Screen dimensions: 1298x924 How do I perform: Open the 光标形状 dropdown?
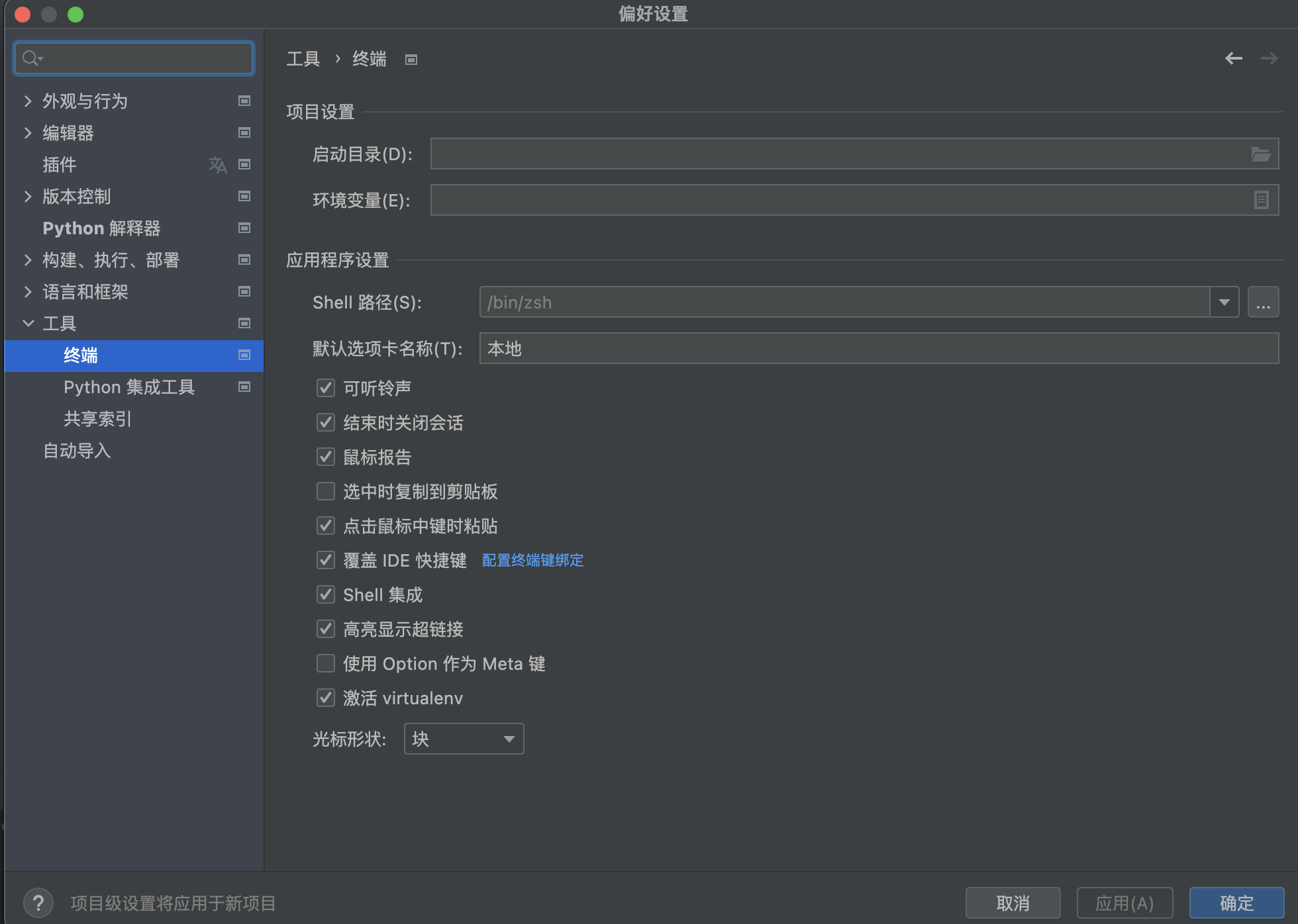pyautogui.click(x=464, y=739)
